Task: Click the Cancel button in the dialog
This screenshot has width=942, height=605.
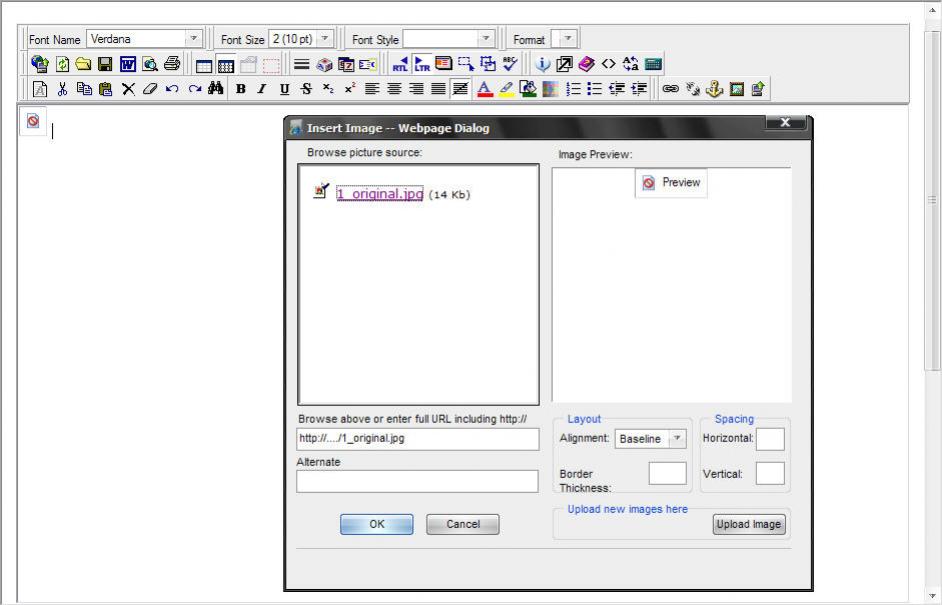Action: (x=463, y=524)
